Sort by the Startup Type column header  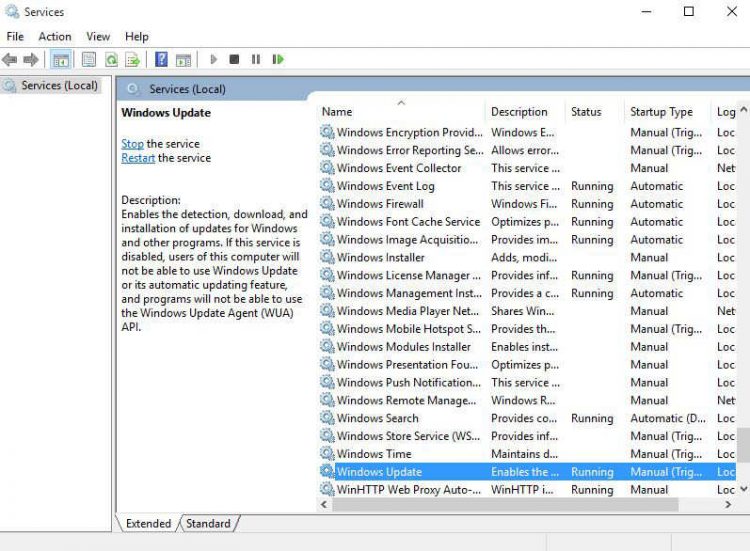click(x=667, y=112)
